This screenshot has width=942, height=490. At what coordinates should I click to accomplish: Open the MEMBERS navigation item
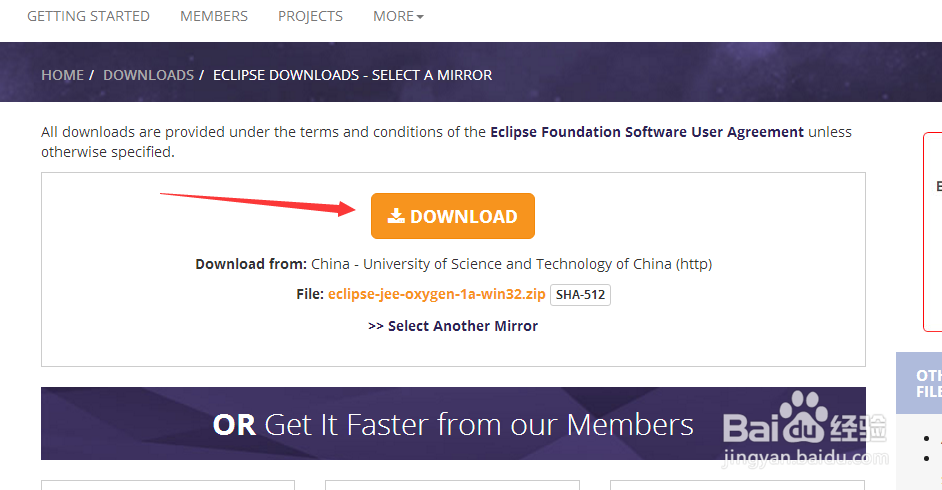point(214,16)
